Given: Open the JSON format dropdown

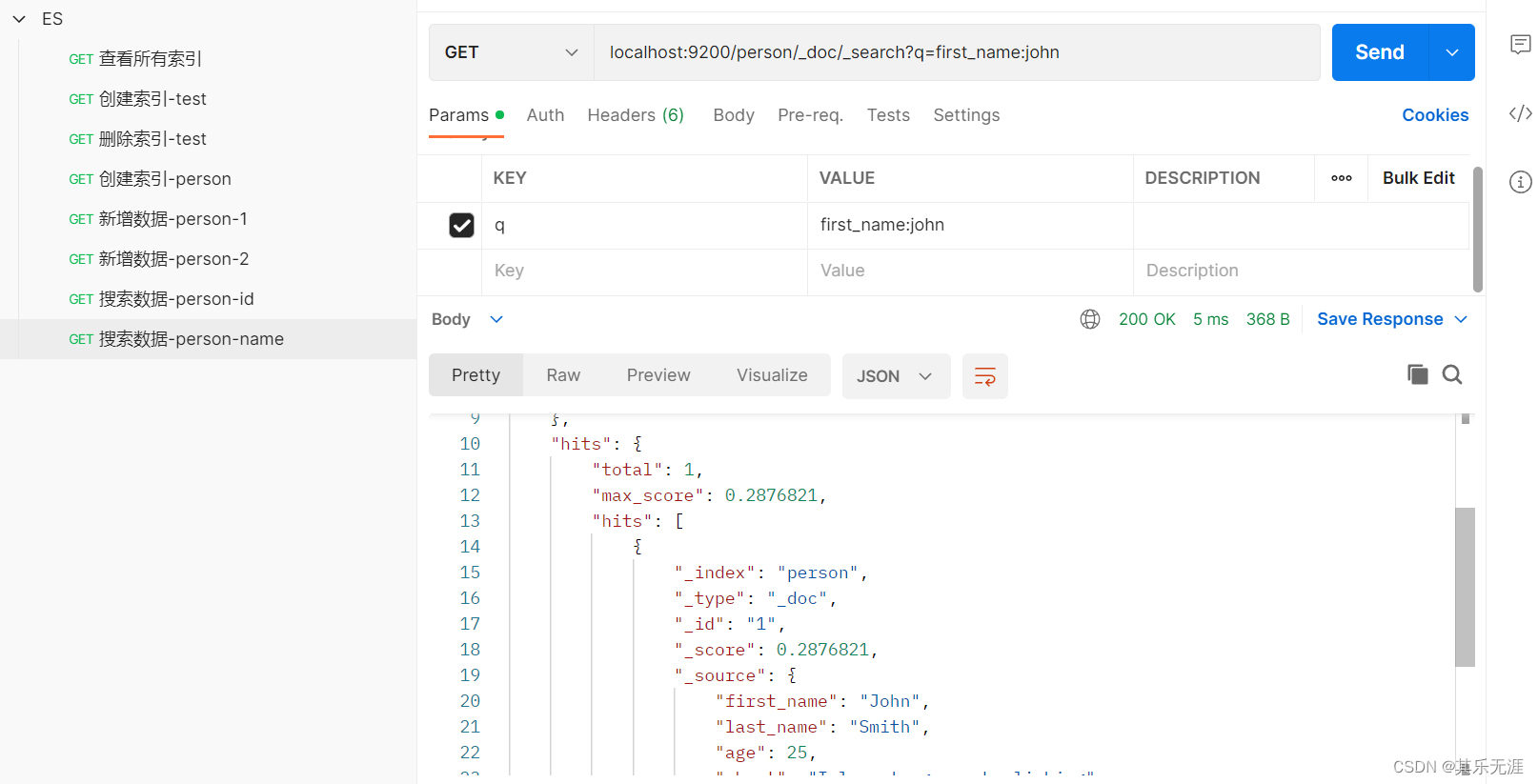Looking at the screenshot, I should pyautogui.click(x=896, y=376).
